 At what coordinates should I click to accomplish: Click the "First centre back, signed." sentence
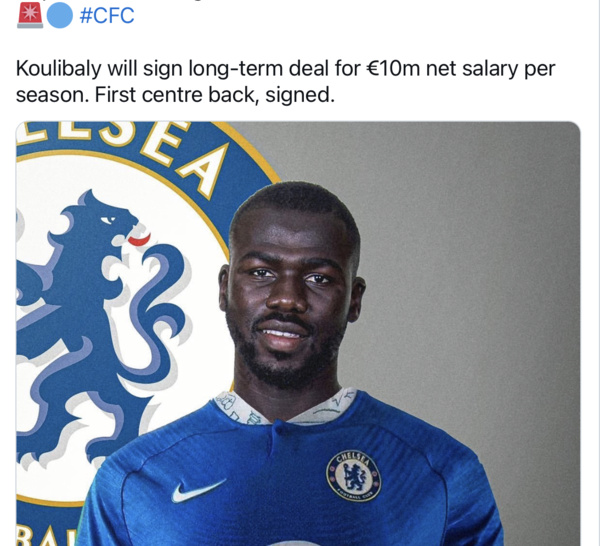point(214,95)
